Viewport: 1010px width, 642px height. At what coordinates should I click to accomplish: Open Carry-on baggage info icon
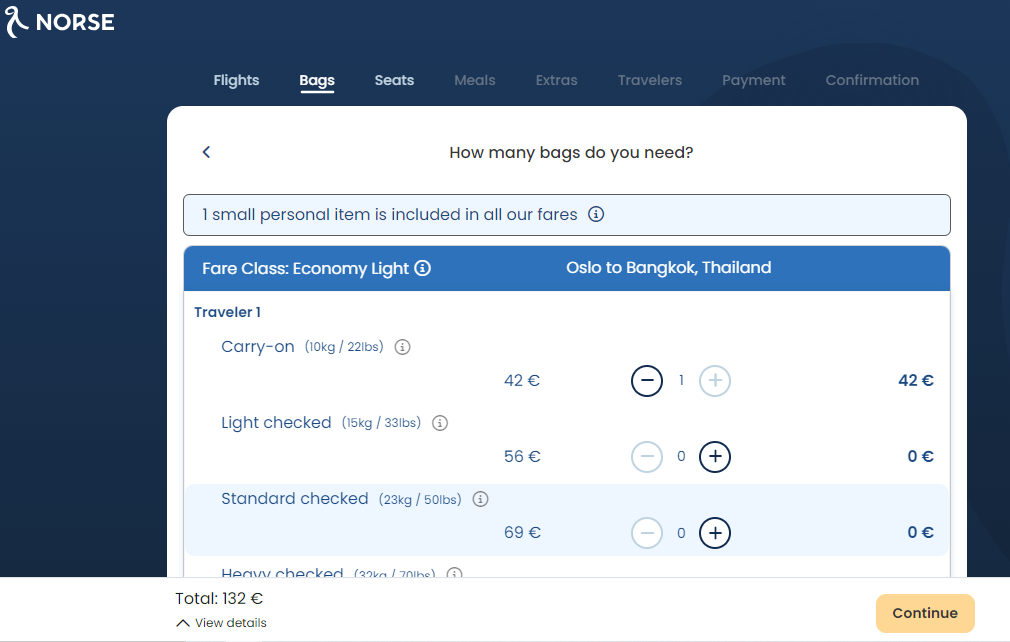pyautogui.click(x=403, y=347)
